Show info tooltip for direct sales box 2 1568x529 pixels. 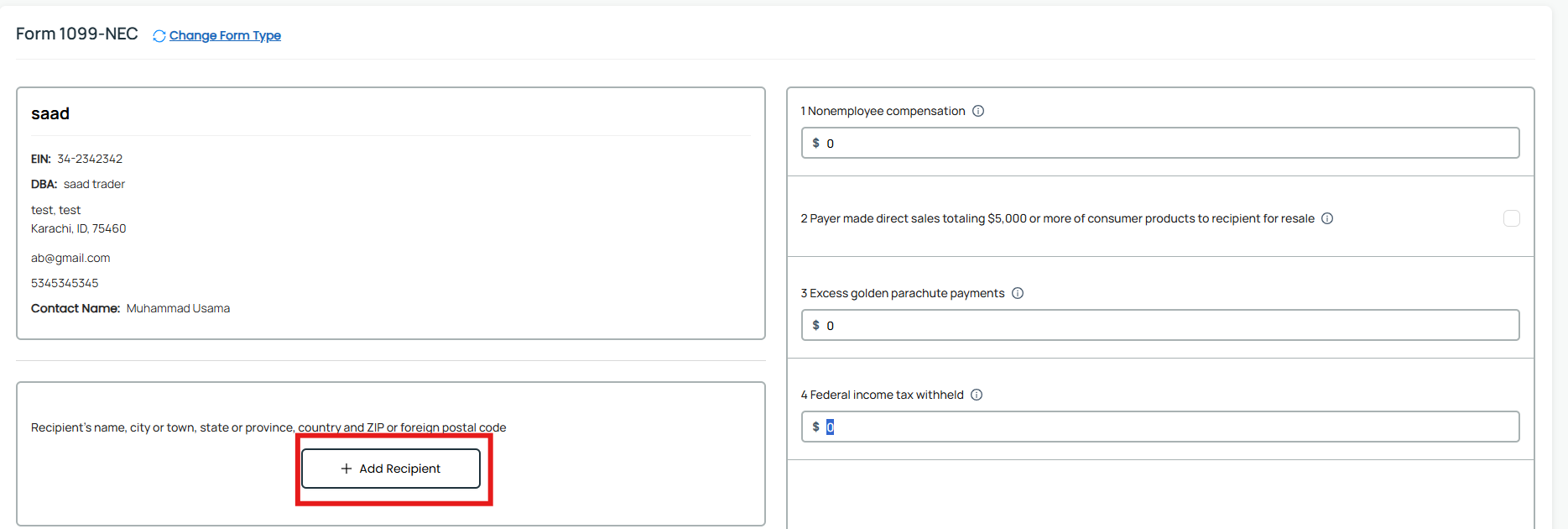click(x=1327, y=218)
